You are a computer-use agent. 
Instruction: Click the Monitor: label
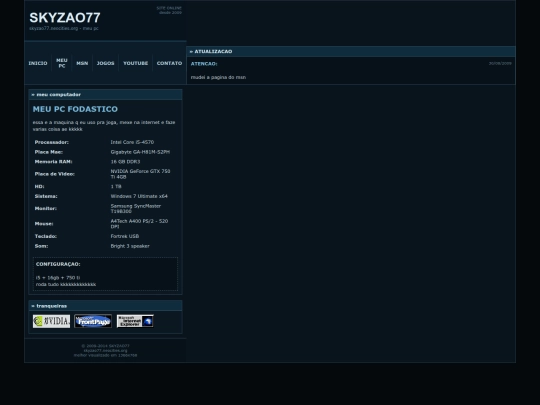(45, 208)
